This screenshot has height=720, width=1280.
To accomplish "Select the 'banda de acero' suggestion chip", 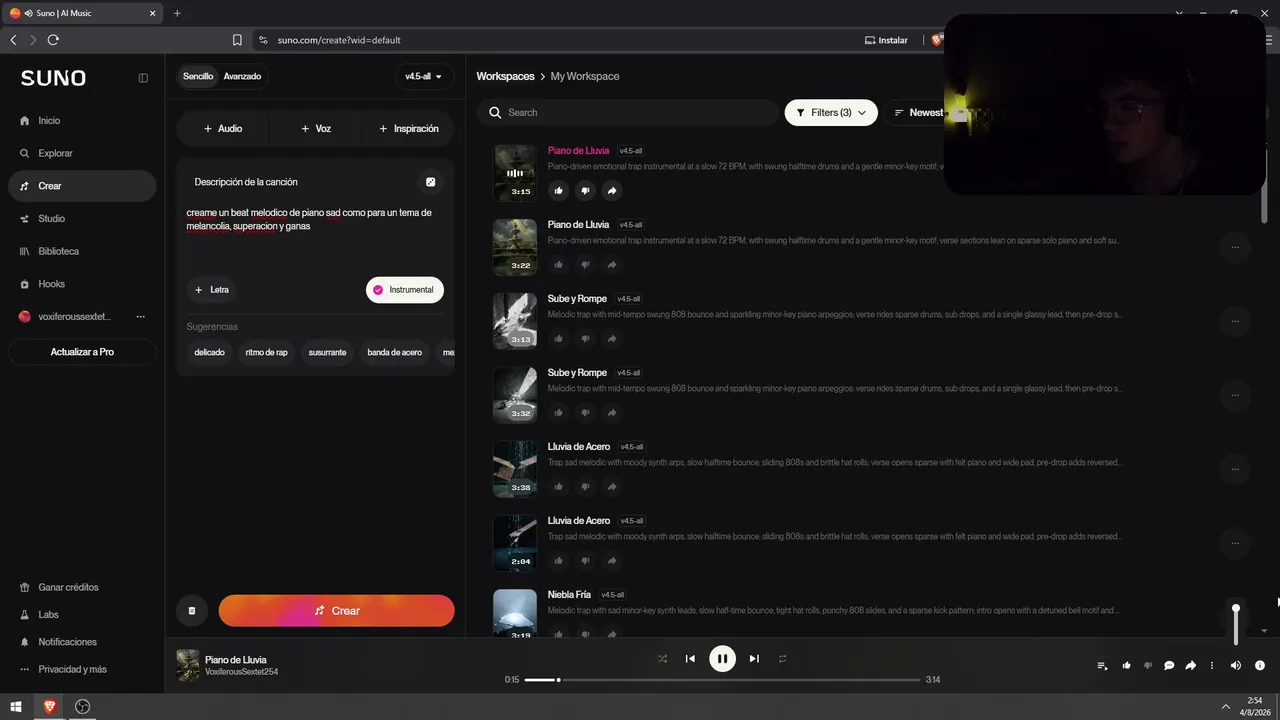I will coord(395,352).
